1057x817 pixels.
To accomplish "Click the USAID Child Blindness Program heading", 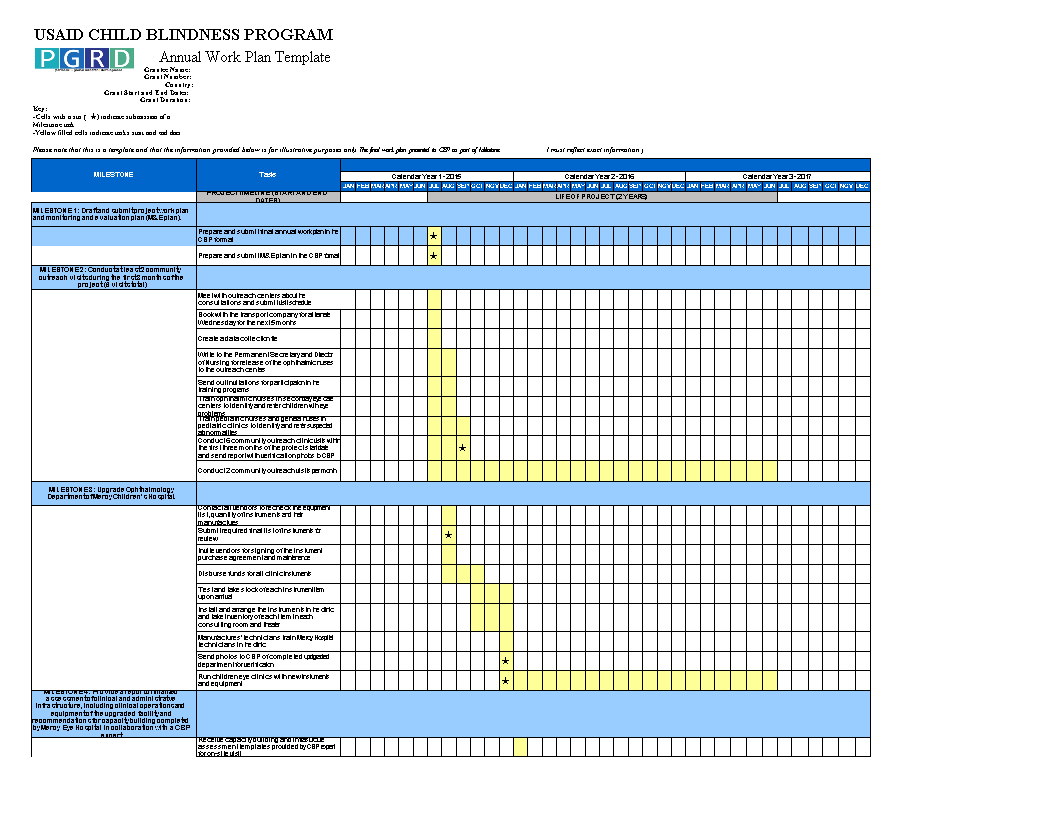I will coord(183,35).
